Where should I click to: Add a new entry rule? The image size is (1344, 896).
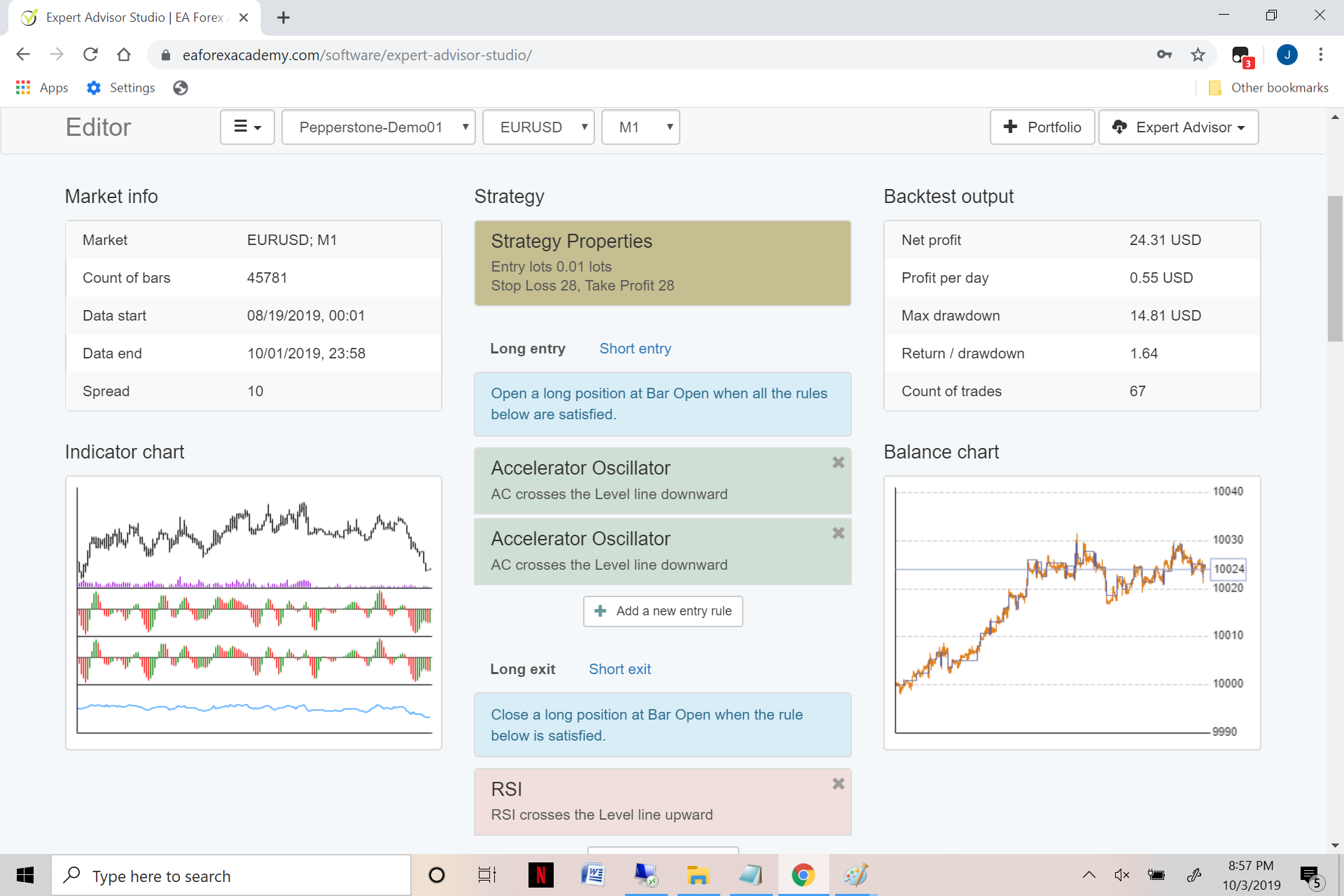(662, 611)
